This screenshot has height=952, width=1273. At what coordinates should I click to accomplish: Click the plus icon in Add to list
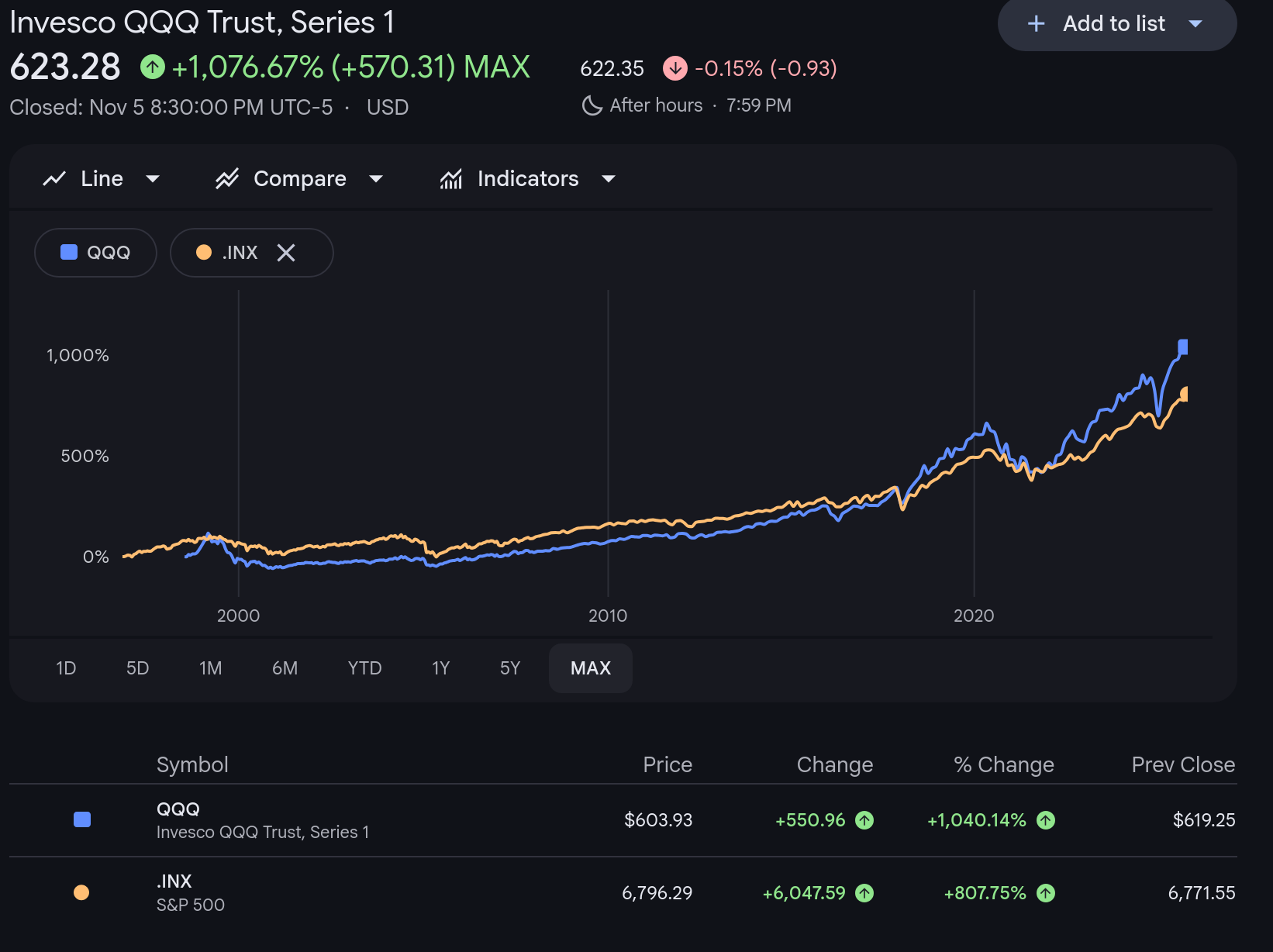[x=1036, y=24]
